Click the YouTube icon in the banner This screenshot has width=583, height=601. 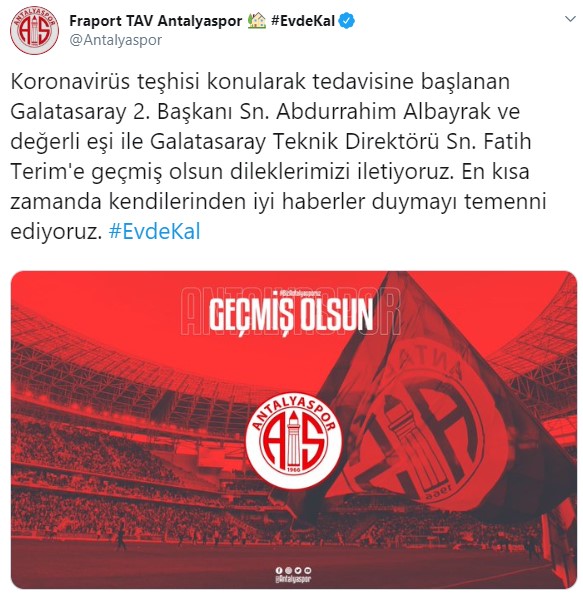click(307, 571)
